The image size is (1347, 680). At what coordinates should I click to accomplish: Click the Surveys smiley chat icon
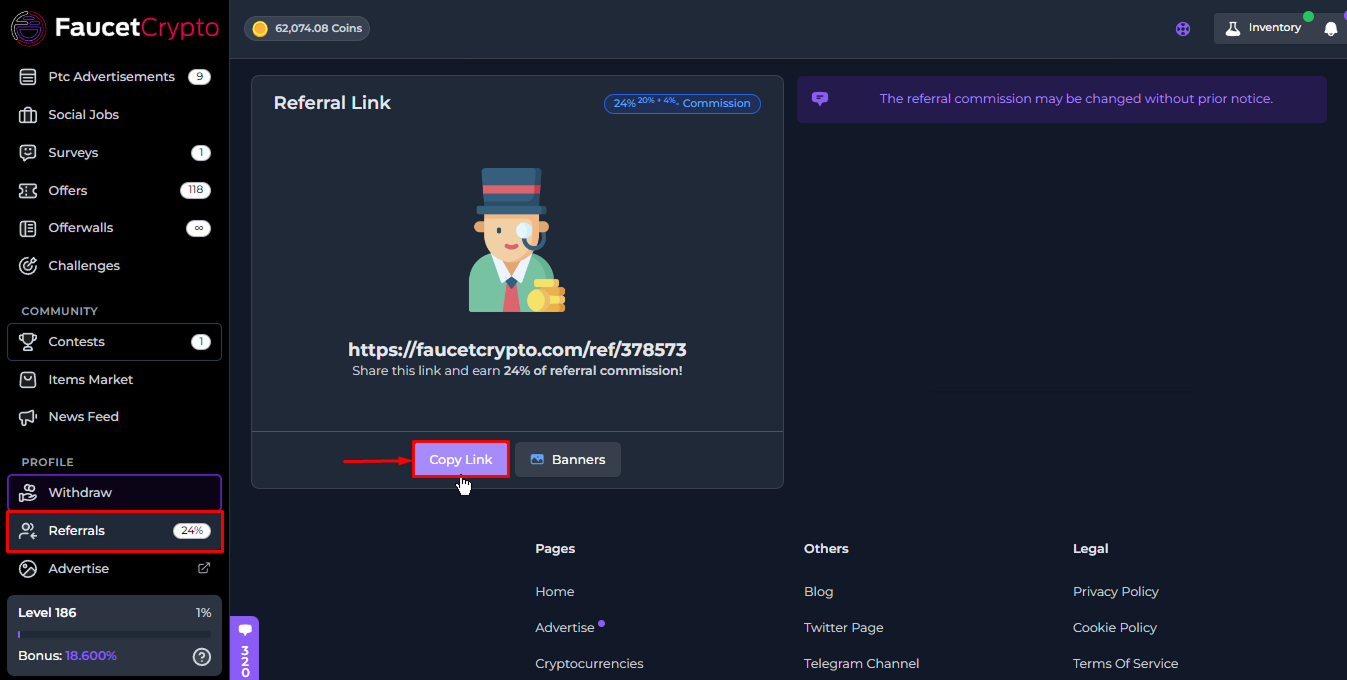tap(28, 153)
